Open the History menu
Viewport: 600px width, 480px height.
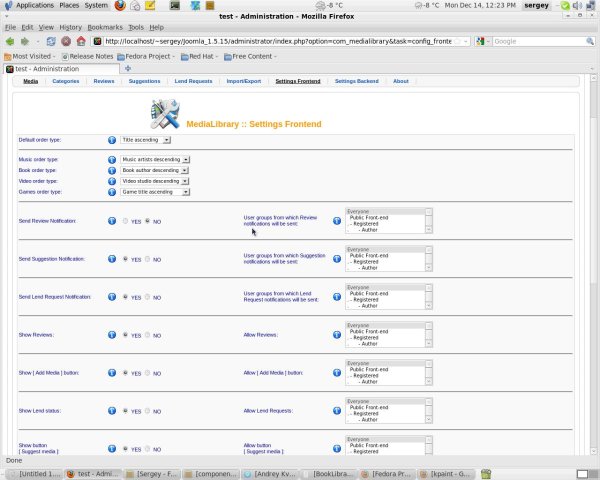pos(70,27)
